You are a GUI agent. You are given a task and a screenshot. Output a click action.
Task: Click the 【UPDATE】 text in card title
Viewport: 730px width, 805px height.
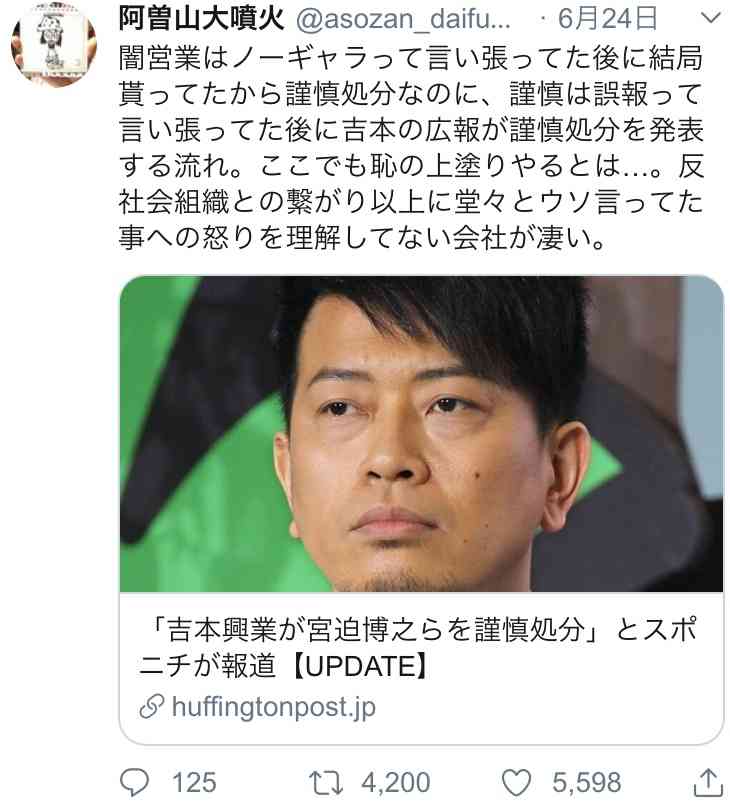coord(359,666)
